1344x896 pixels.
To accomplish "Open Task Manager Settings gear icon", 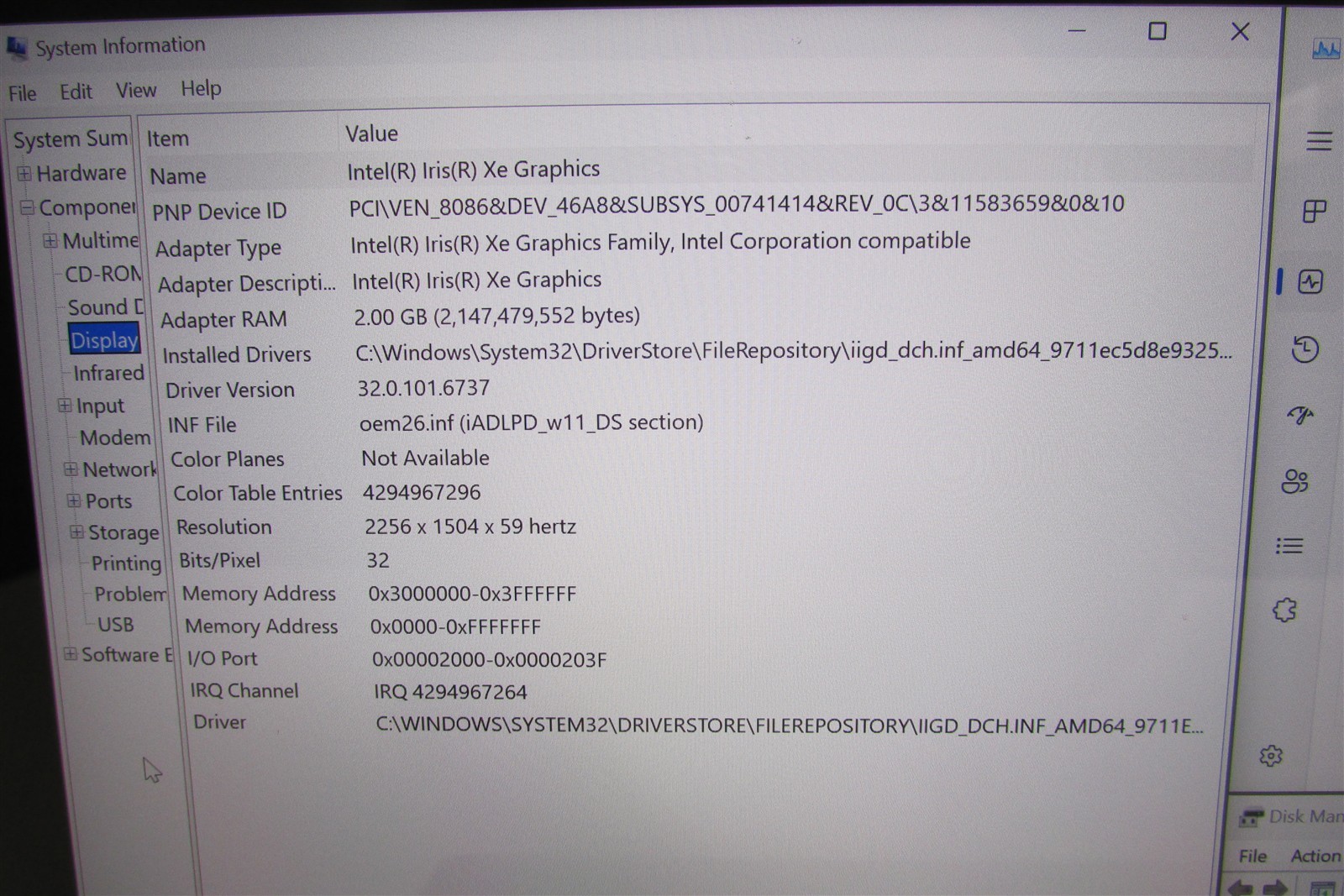I will (1271, 756).
